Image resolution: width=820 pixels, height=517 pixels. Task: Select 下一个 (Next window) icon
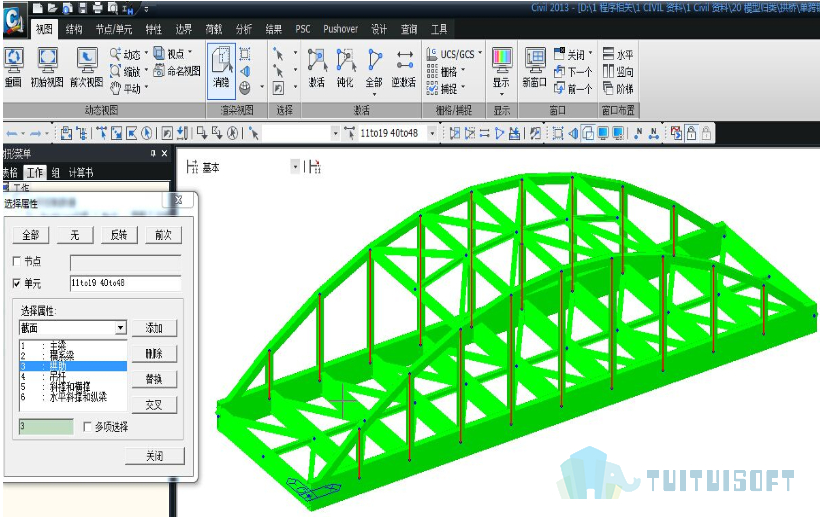573,71
